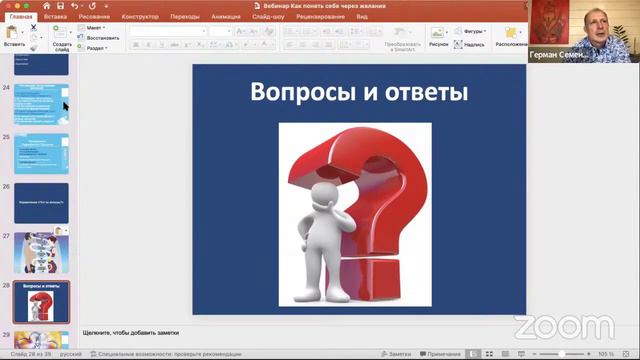The image size is (640, 360).
Task: Open the Рецензирование tab
Action: pyautogui.click(x=320, y=17)
